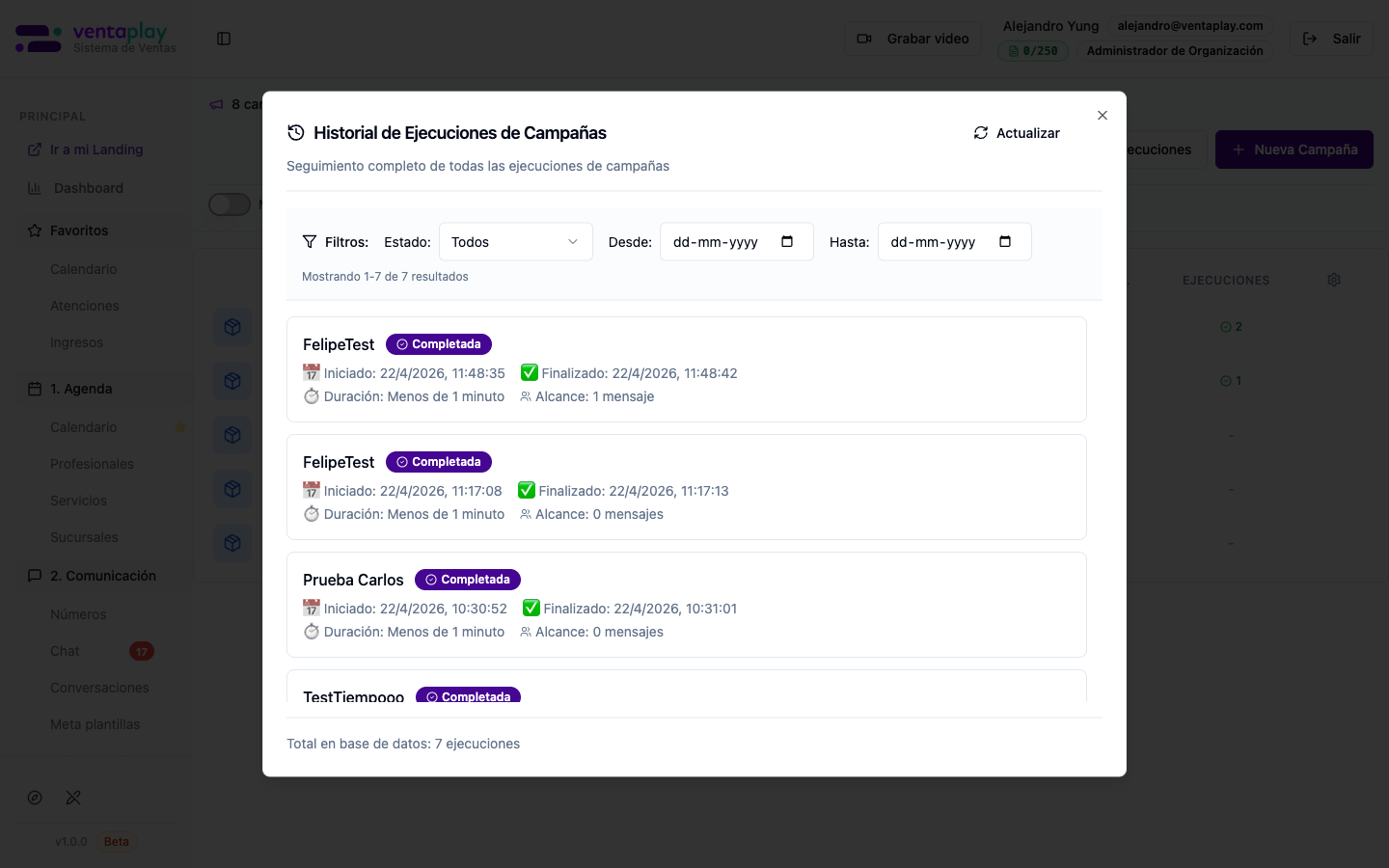Click the compass icon at sidebar bottom
The height and width of the screenshot is (868, 1389).
click(35, 798)
